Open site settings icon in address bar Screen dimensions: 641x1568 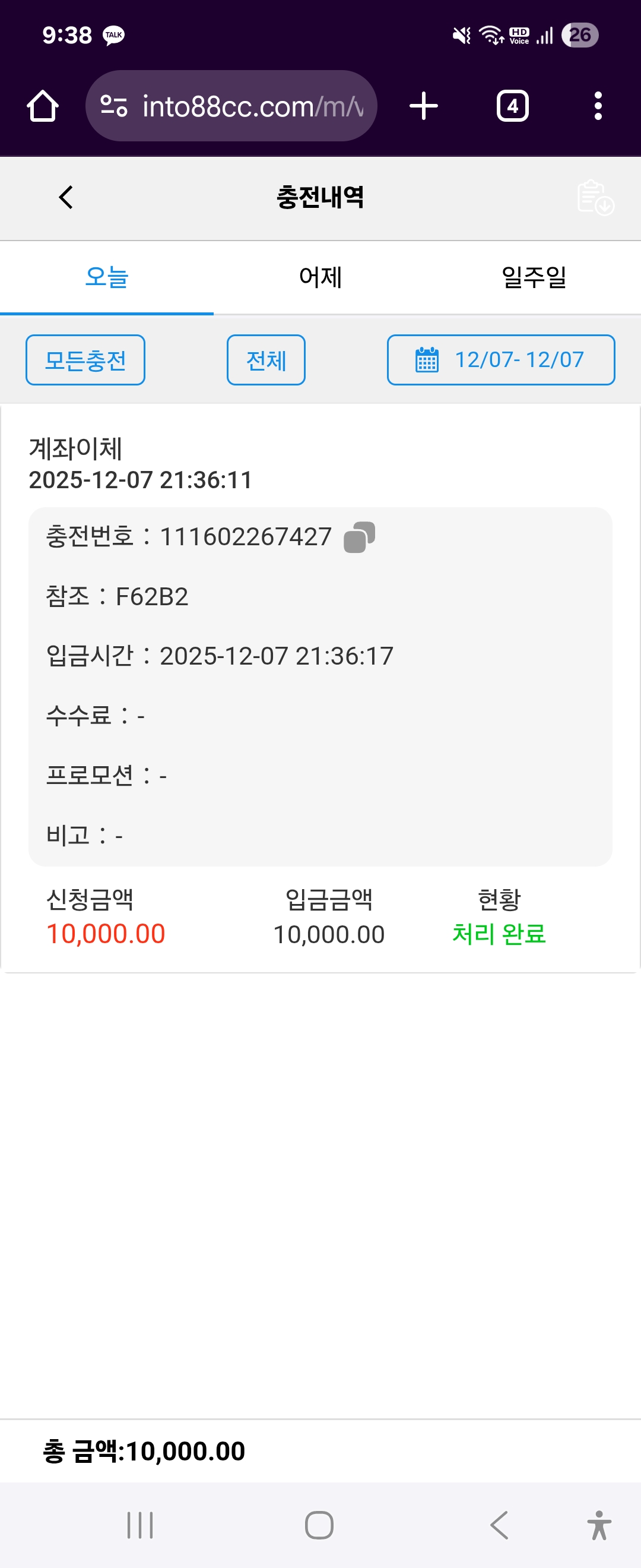(114, 106)
